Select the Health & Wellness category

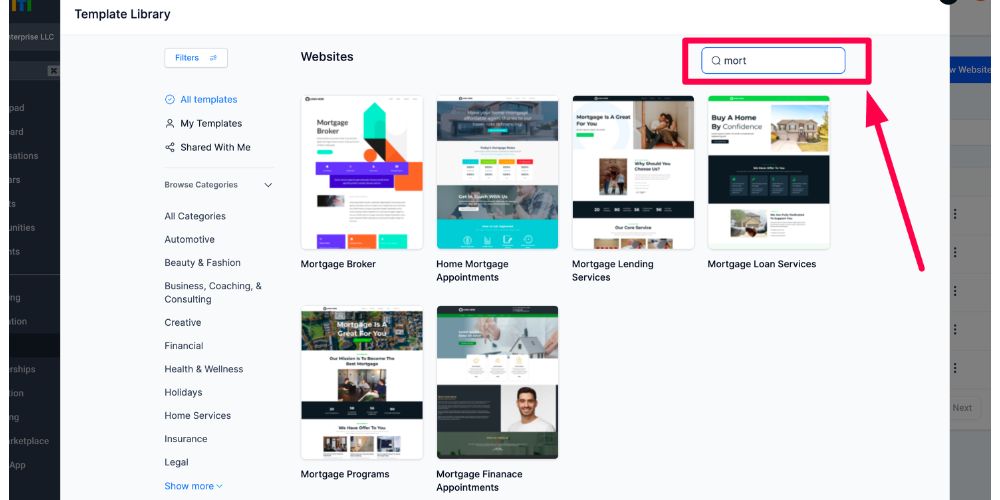pyautogui.click(x=203, y=369)
